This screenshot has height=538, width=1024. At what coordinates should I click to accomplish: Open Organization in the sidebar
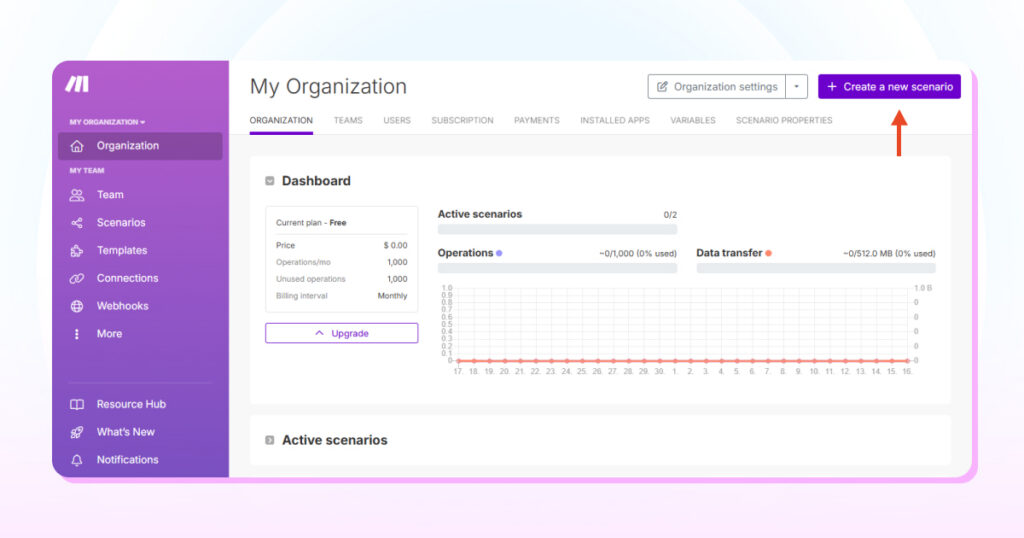140,146
